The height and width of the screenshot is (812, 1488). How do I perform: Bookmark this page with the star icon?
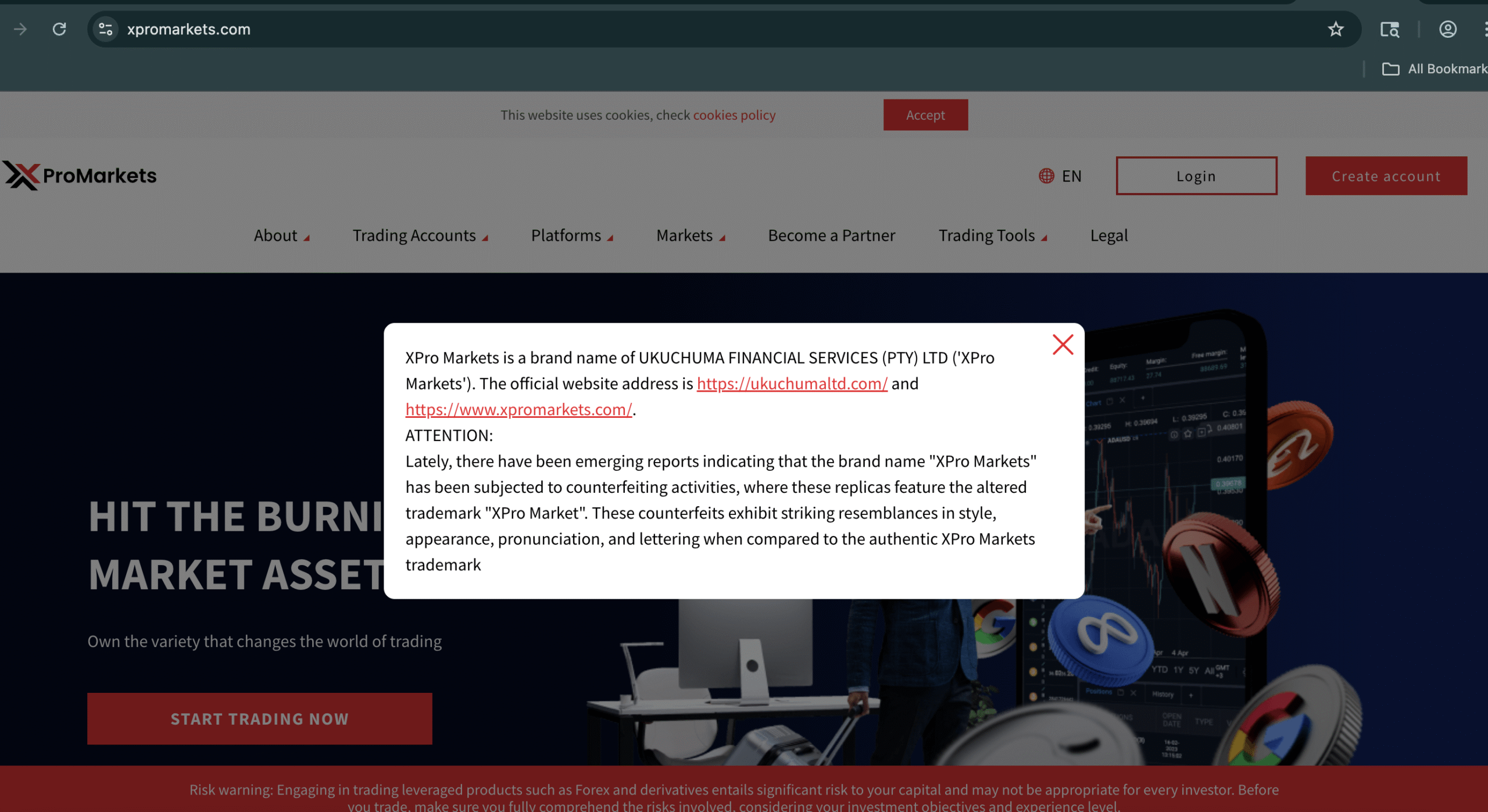(x=1336, y=29)
